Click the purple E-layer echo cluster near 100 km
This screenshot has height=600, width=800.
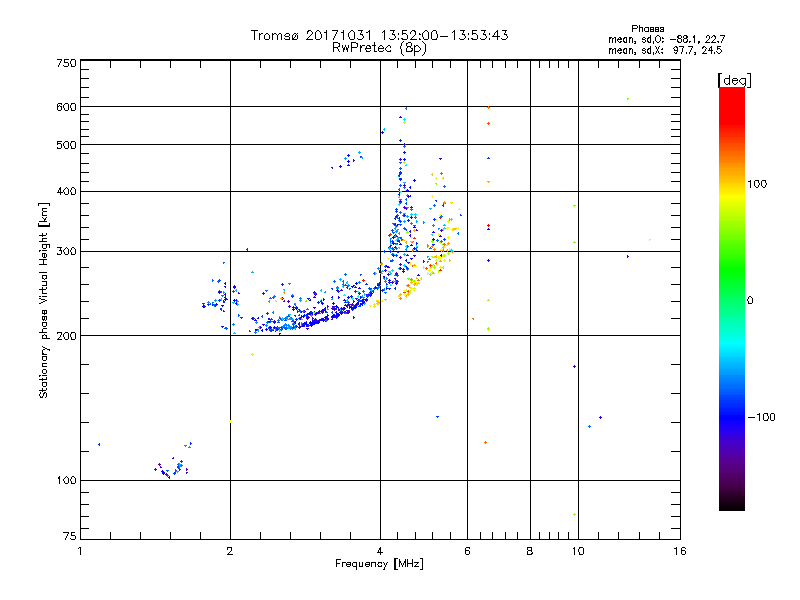[x=171, y=468]
